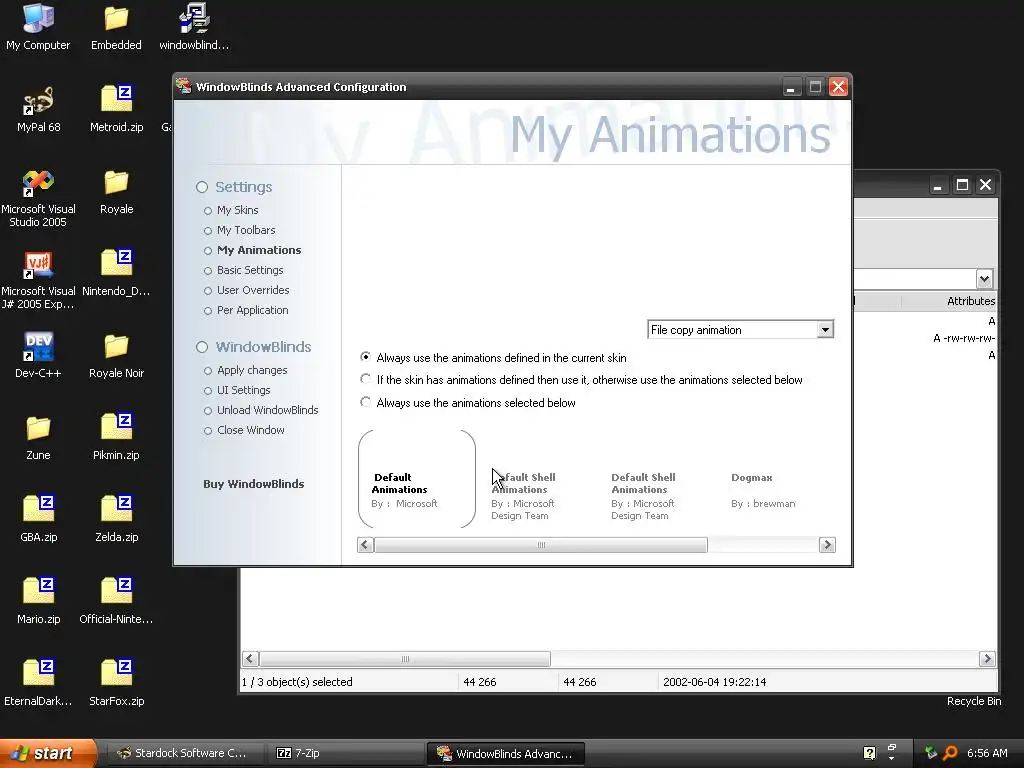Screen dimensions: 1024x768
Task: Open the dropdown arrow in the 7-Zip window
Action: 984,280
